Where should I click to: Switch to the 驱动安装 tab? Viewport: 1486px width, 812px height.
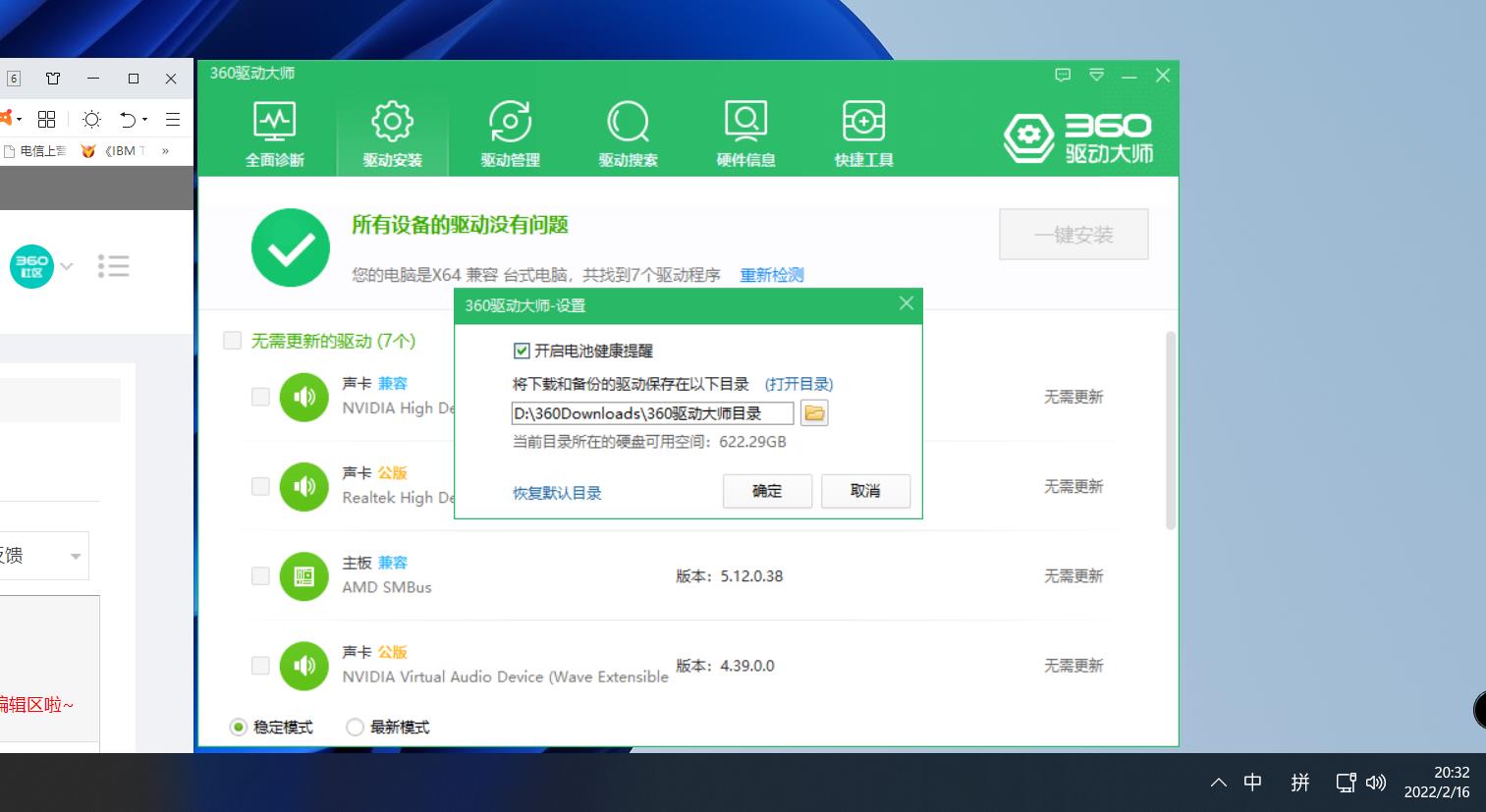392,133
